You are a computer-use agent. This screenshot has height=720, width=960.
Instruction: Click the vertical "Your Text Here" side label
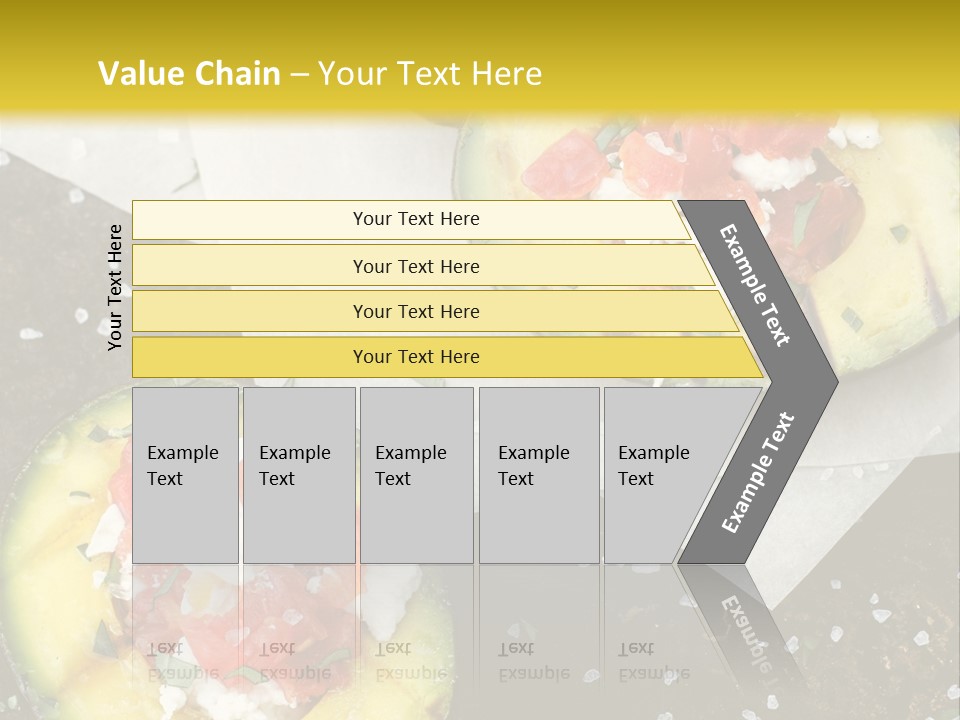115,287
